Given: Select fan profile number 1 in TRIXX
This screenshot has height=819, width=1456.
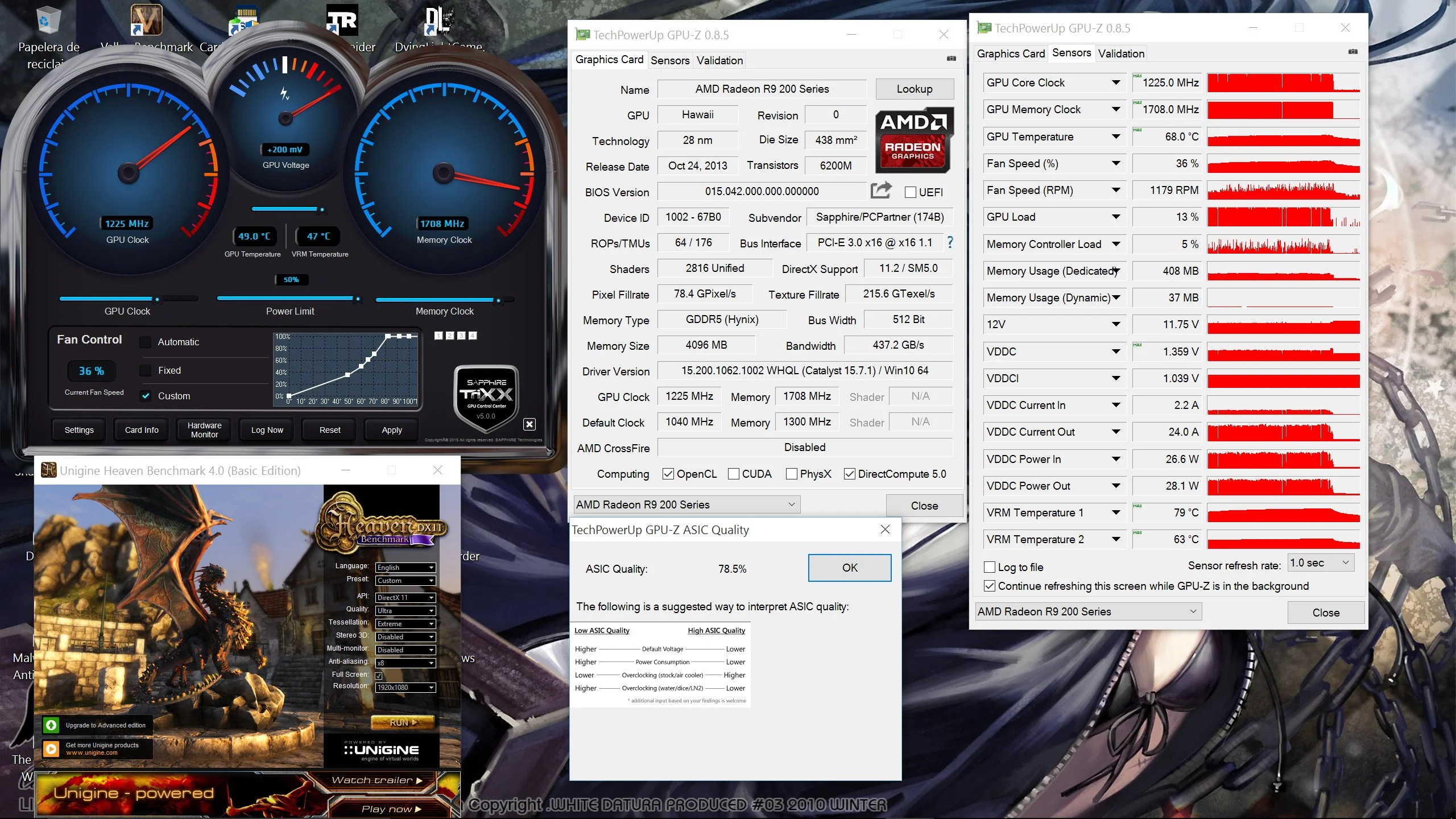Looking at the screenshot, I should [x=439, y=336].
